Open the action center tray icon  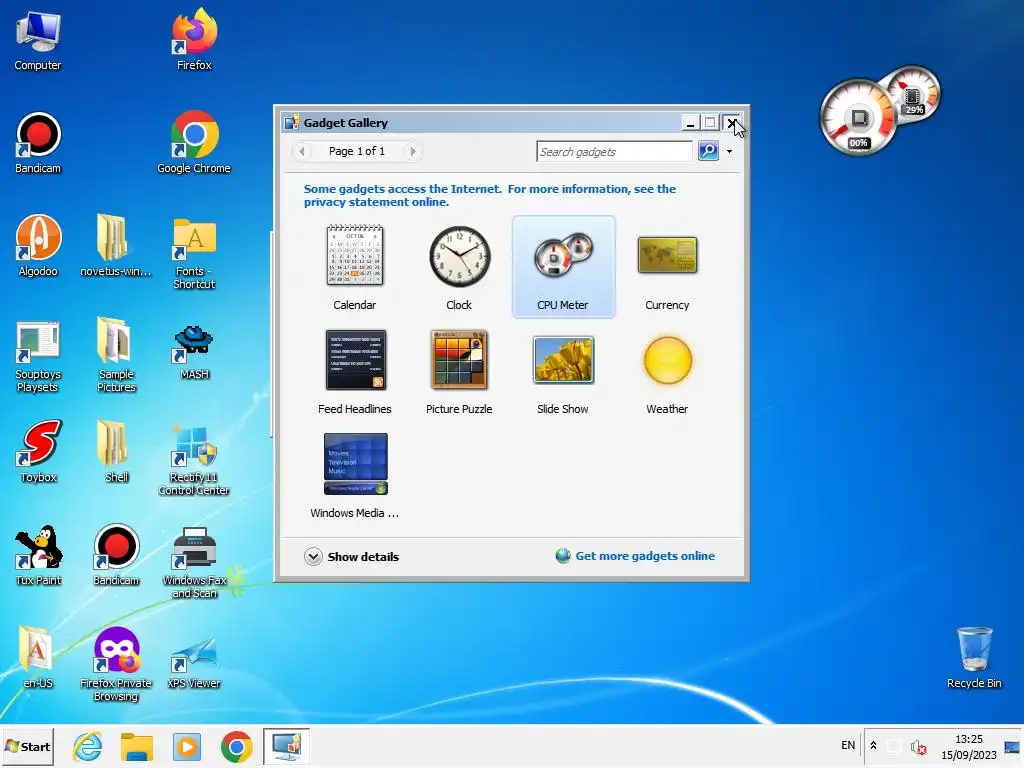pyautogui.click(x=894, y=746)
